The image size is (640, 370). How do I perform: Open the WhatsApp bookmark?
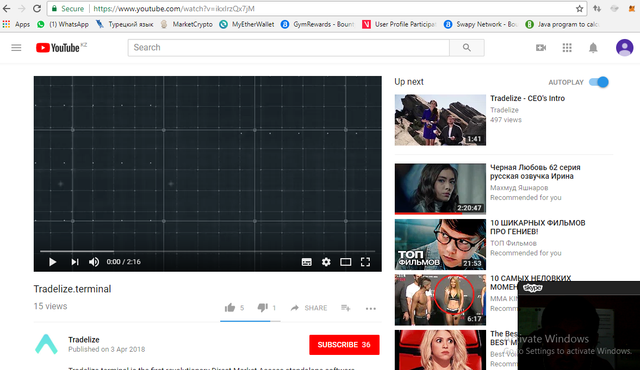(63, 24)
